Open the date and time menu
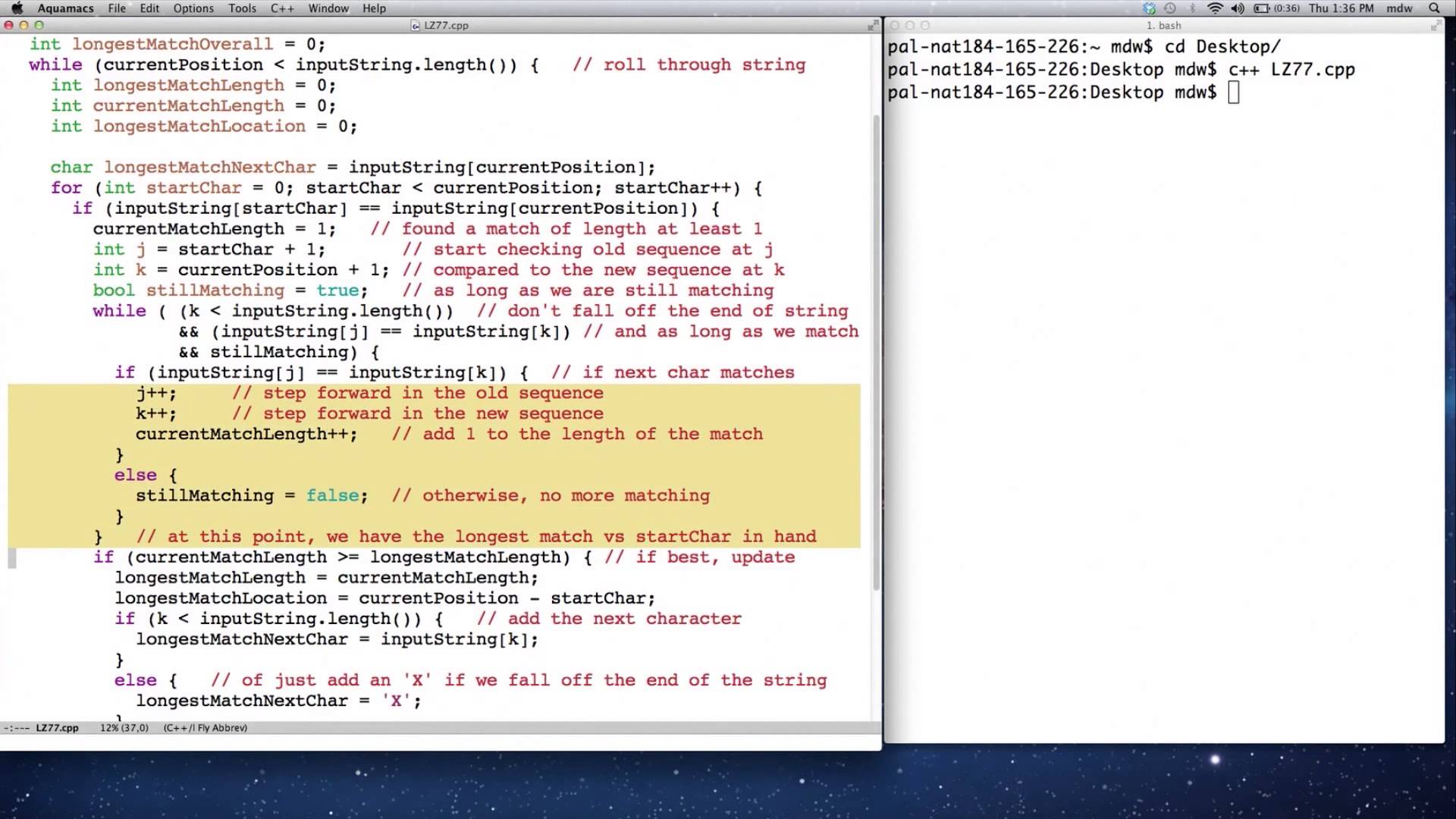The height and width of the screenshot is (819, 1456). tap(1341, 8)
